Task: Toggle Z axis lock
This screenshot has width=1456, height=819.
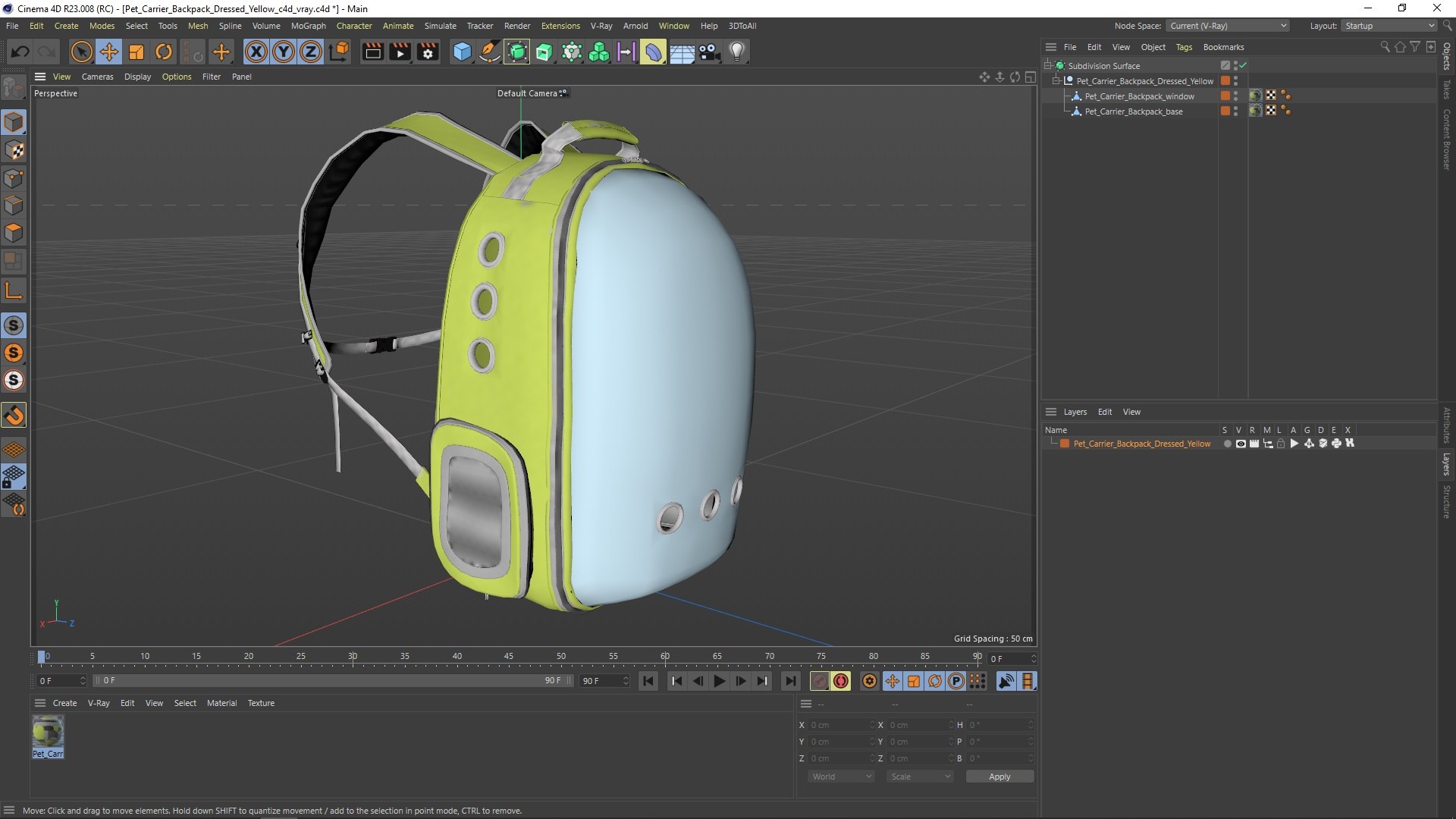Action: pyautogui.click(x=311, y=52)
